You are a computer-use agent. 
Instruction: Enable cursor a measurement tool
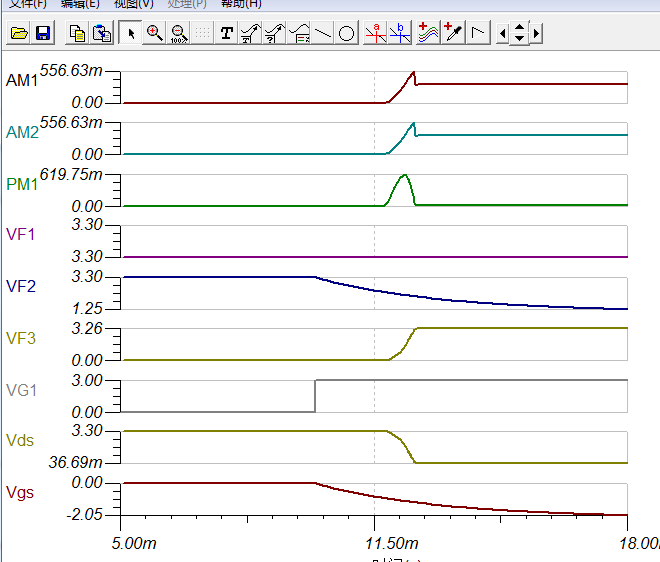tap(375, 34)
